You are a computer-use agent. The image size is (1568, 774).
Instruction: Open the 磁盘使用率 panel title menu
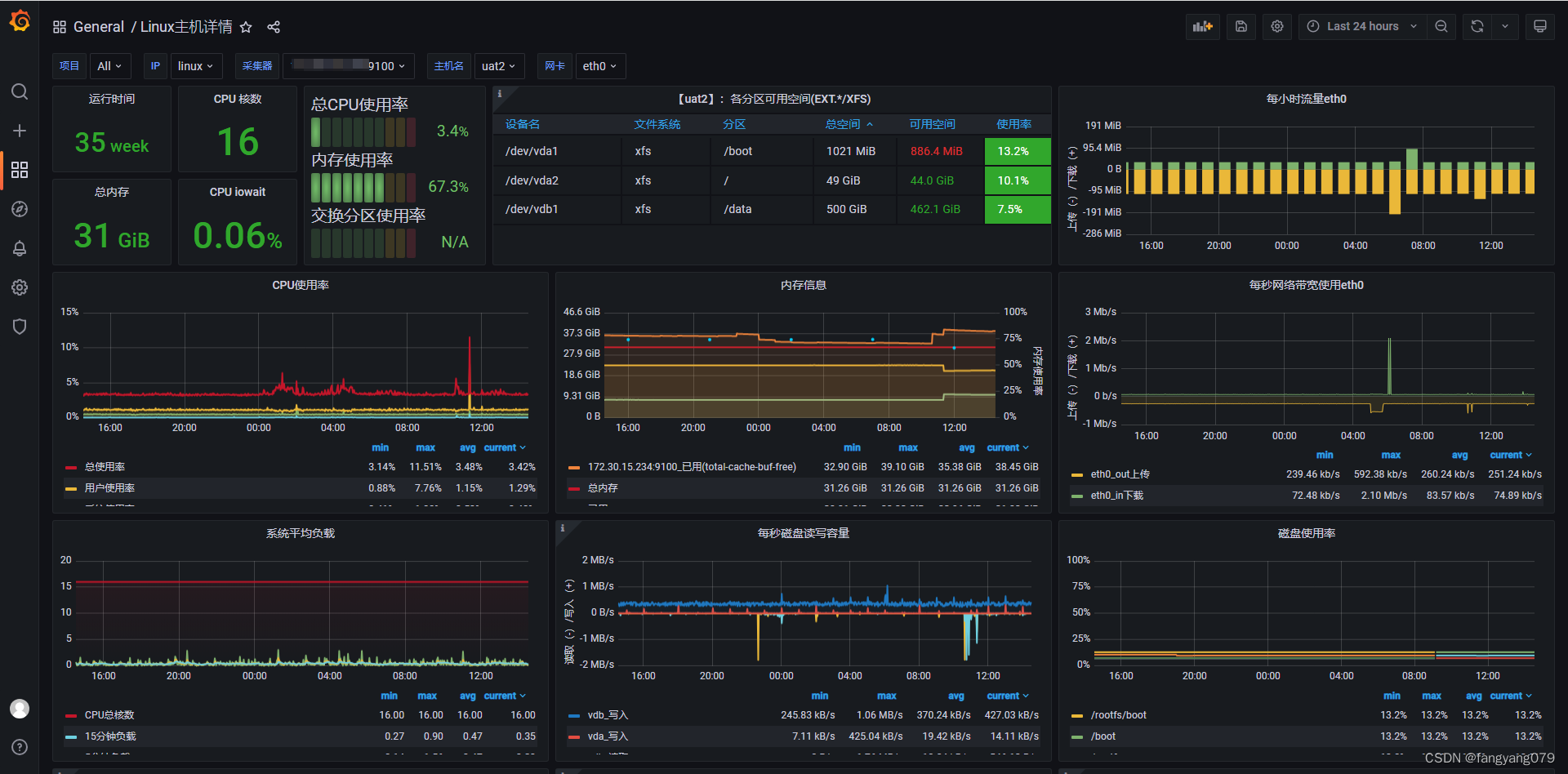(1307, 533)
